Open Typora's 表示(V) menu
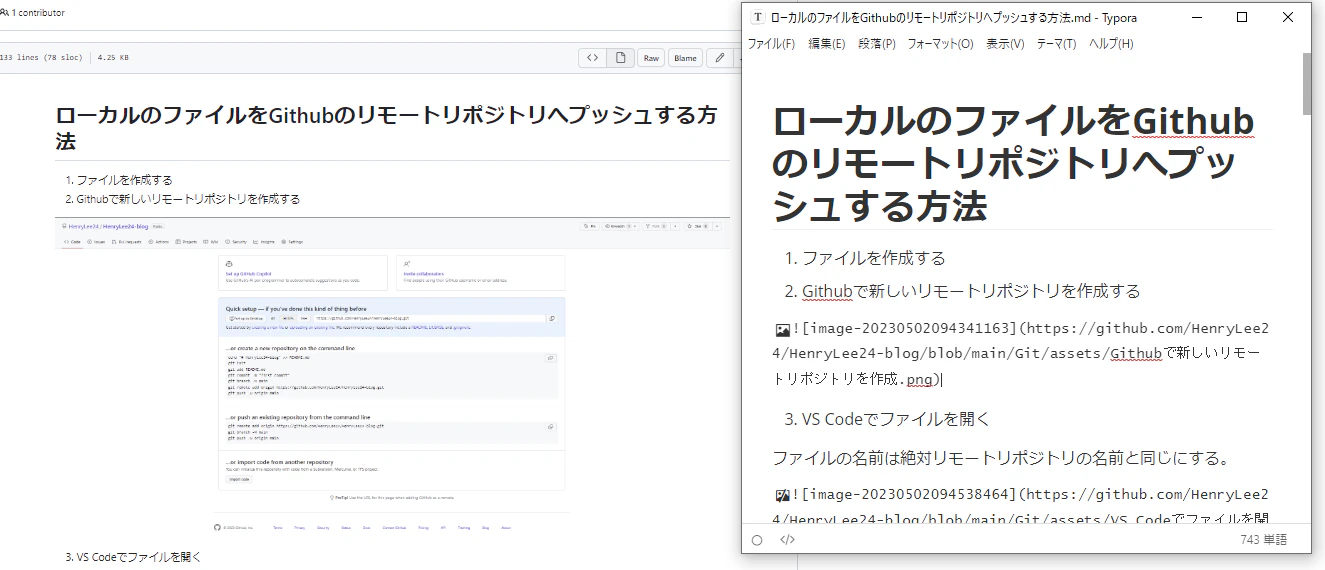This screenshot has height=570, width=1325. coord(1005,44)
